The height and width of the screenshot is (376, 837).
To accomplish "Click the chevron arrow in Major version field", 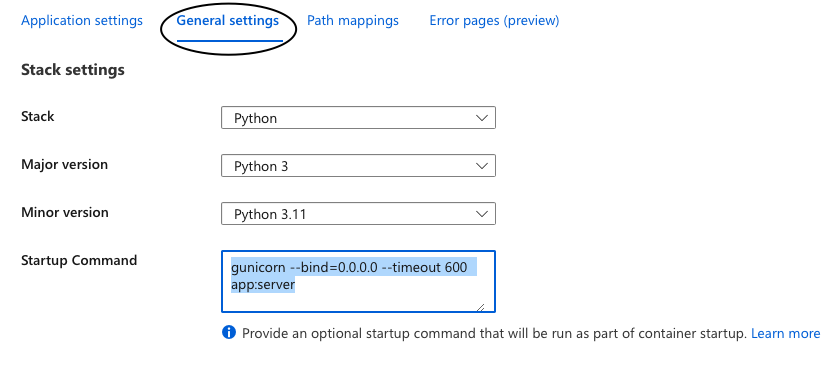I will pyautogui.click(x=481, y=166).
